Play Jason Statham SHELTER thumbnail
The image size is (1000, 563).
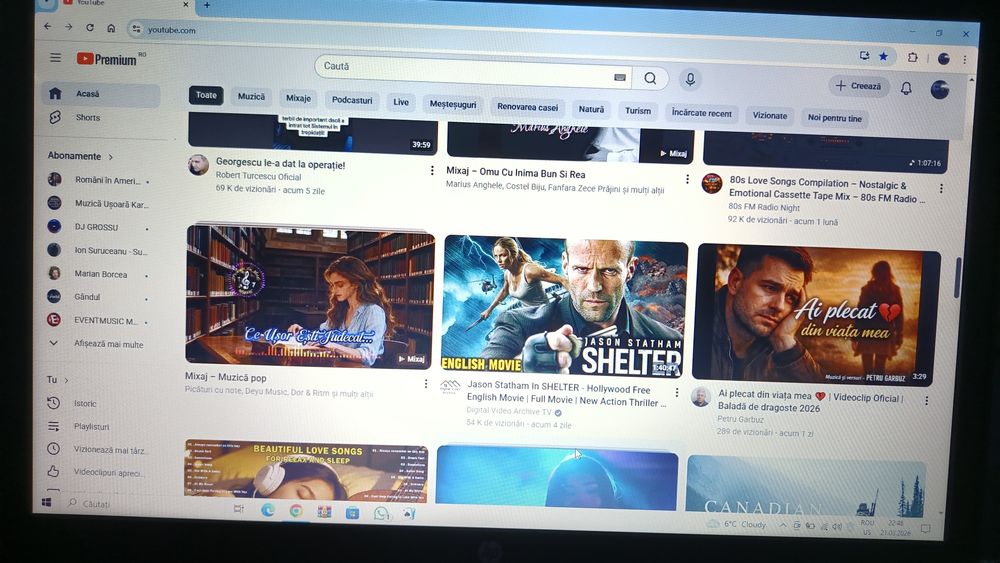point(564,306)
